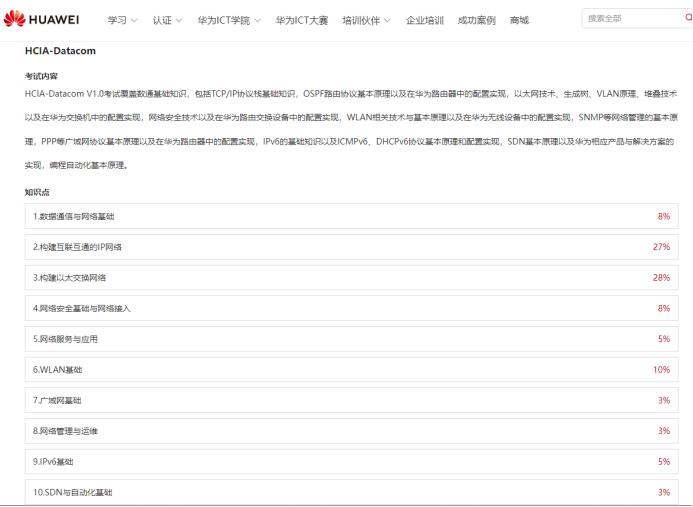
Task: Click the 考试内容 heading
Action: pyautogui.click(x=41, y=76)
